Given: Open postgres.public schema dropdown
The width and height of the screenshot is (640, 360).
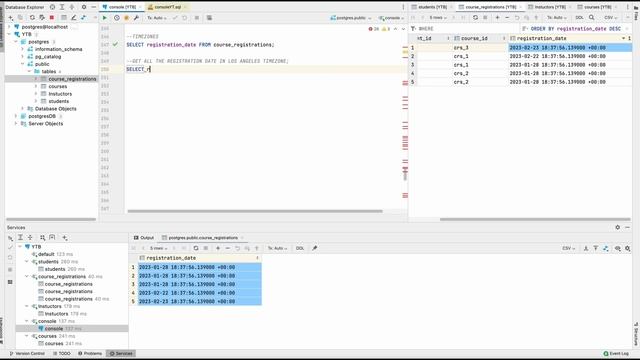Looking at the screenshot, I should click(x=351, y=18).
